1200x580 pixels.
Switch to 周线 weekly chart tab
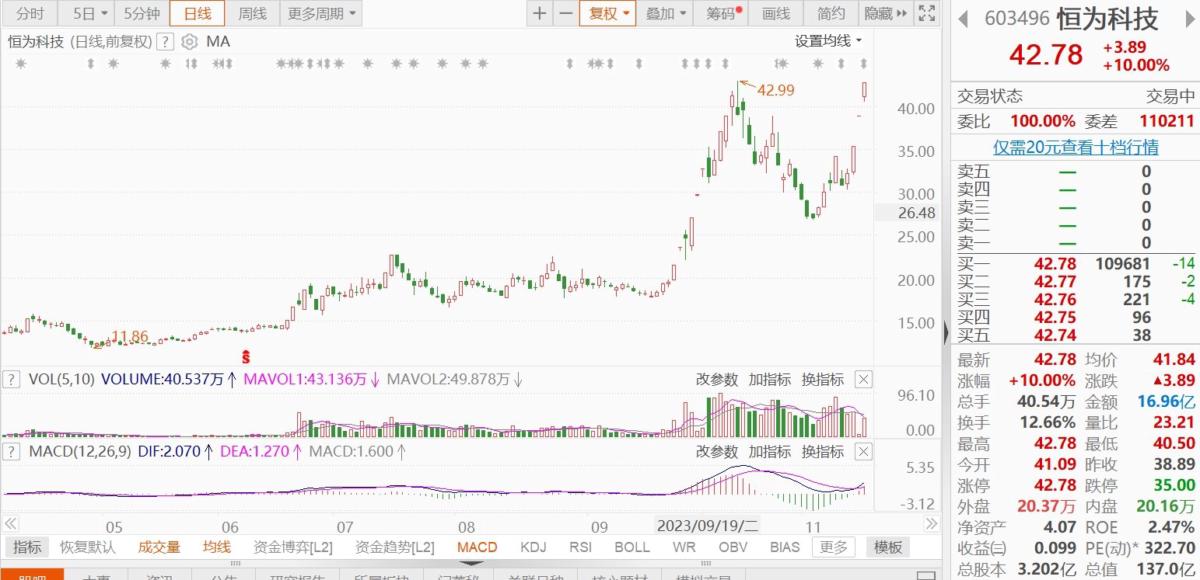pos(252,14)
